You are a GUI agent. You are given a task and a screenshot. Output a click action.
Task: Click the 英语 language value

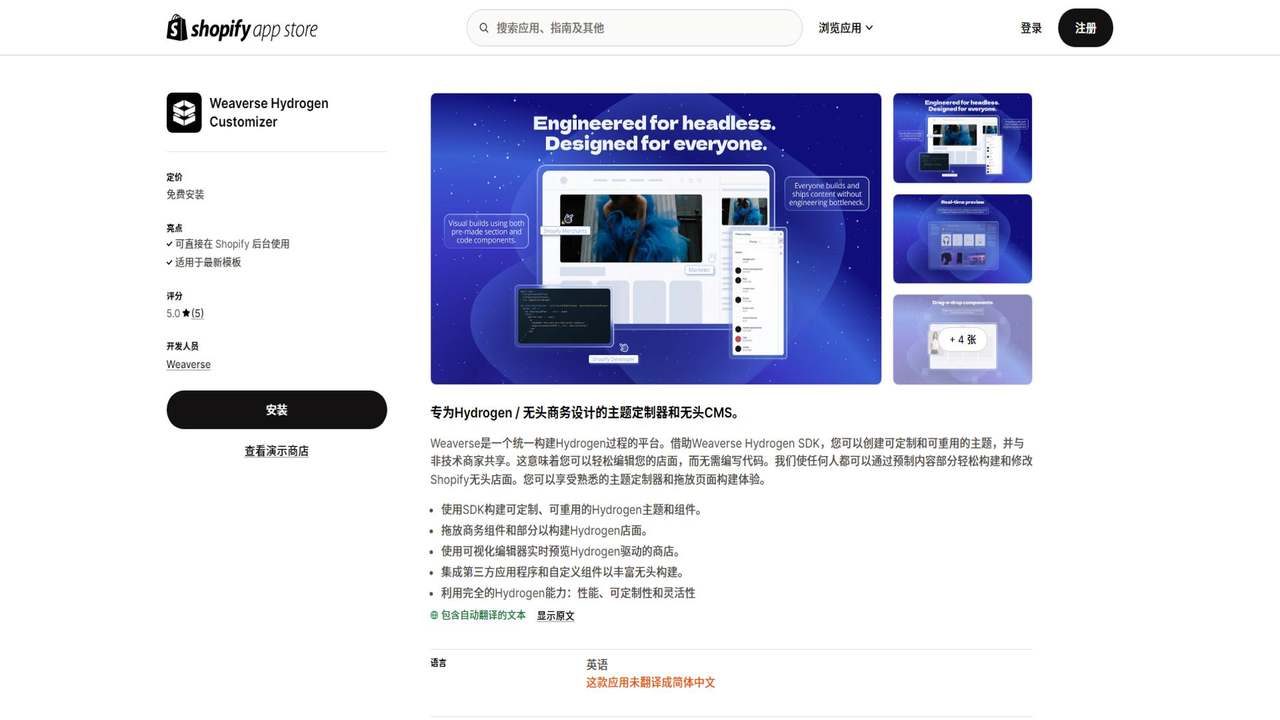tap(597, 665)
